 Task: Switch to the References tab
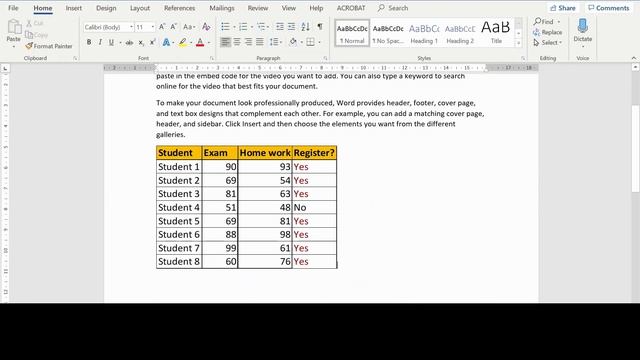point(179,8)
